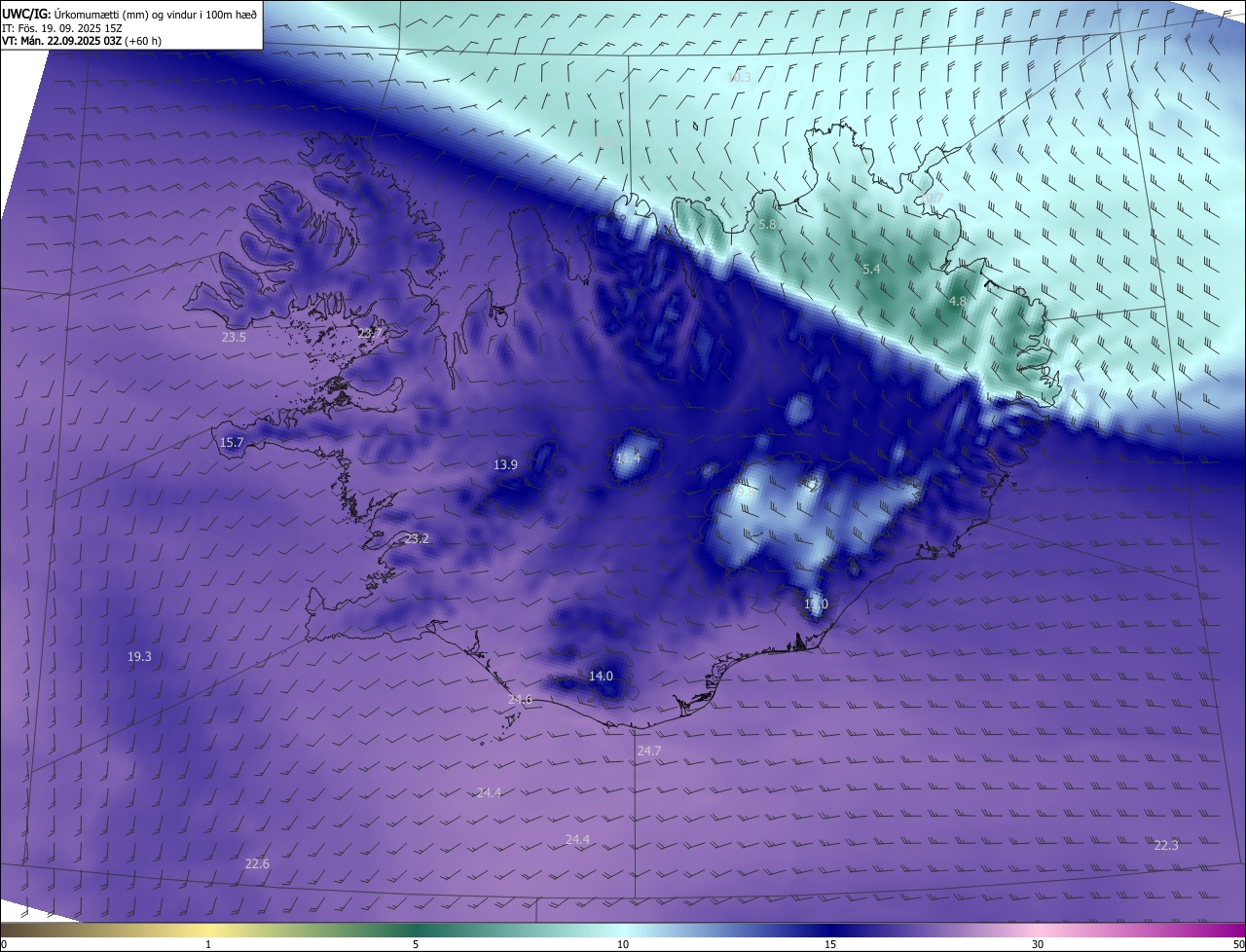Click the 'VT: Mán. 22.09.2025 03Z' line
1246x952 pixels.
point(61,41)
